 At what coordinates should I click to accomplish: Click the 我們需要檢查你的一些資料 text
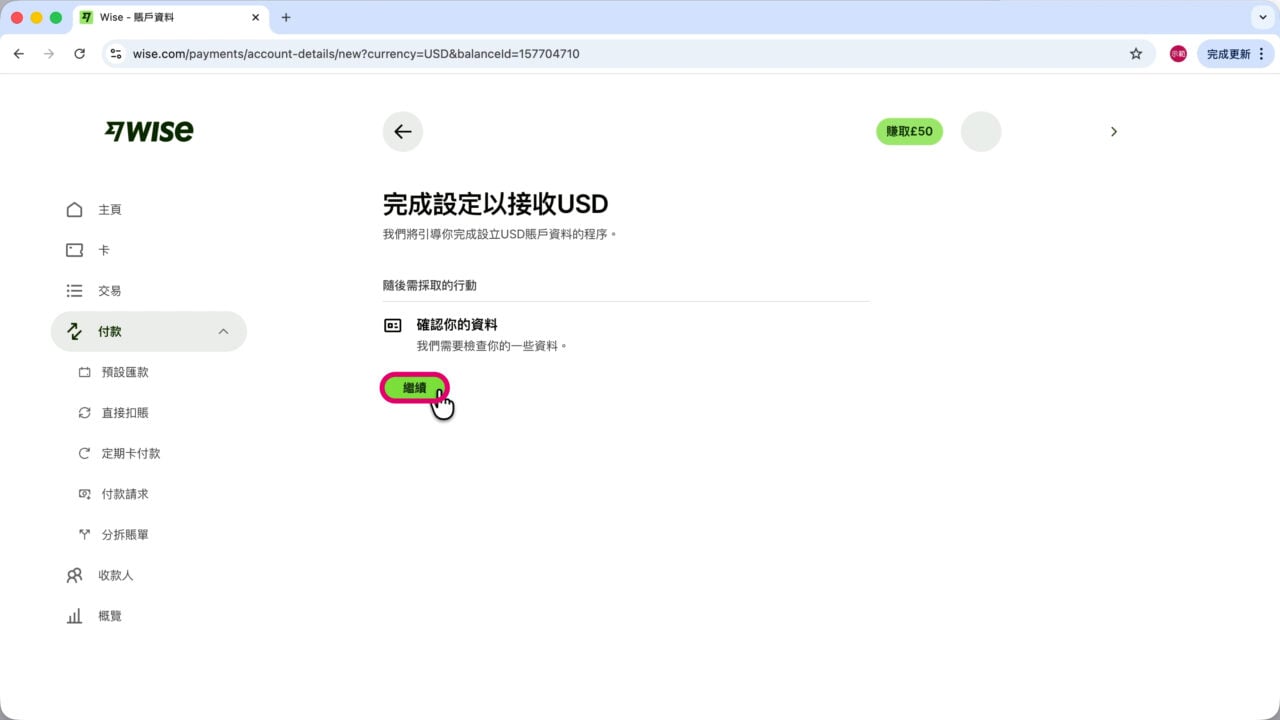click(492, 346)
